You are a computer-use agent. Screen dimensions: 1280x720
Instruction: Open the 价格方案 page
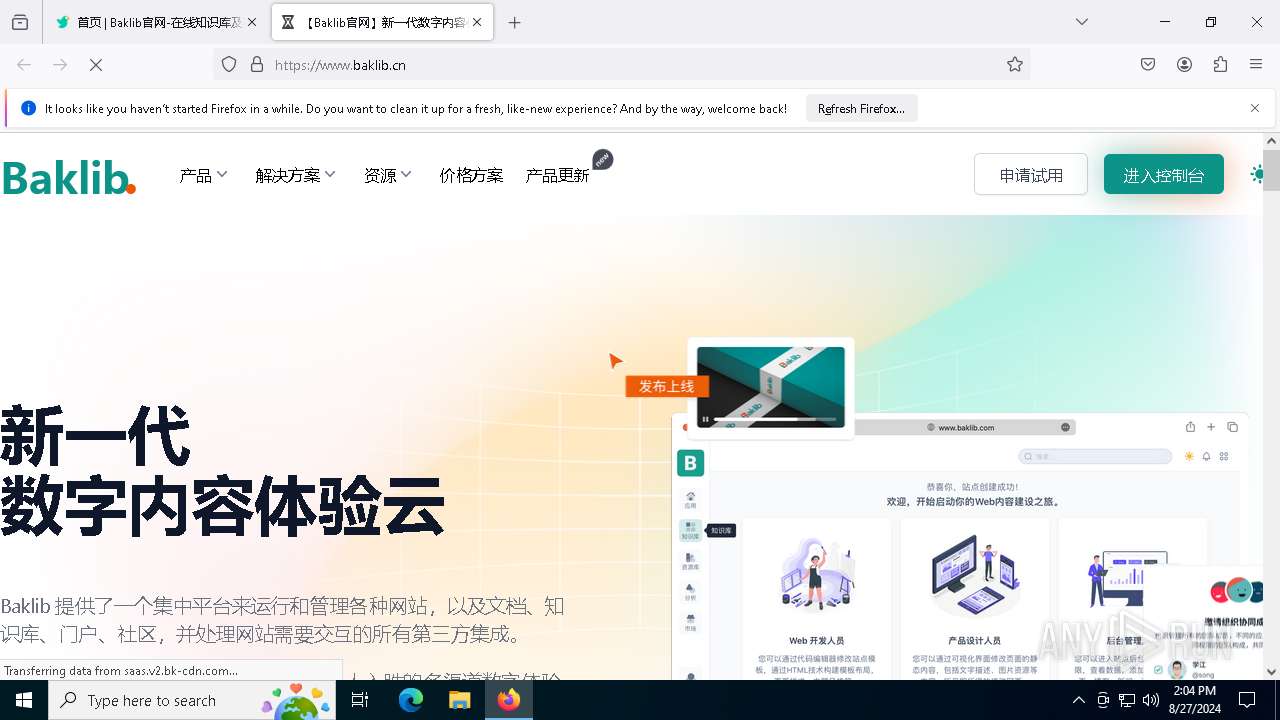[471, 175]
